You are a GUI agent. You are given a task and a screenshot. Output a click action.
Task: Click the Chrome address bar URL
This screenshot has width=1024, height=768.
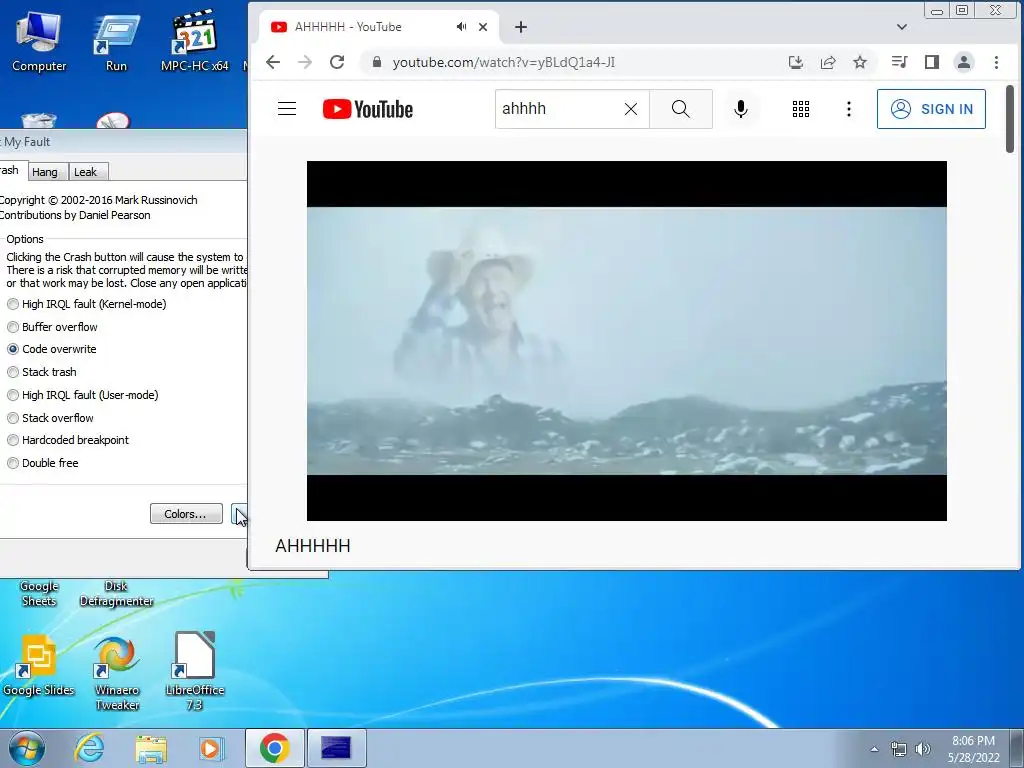click(504, 63)
